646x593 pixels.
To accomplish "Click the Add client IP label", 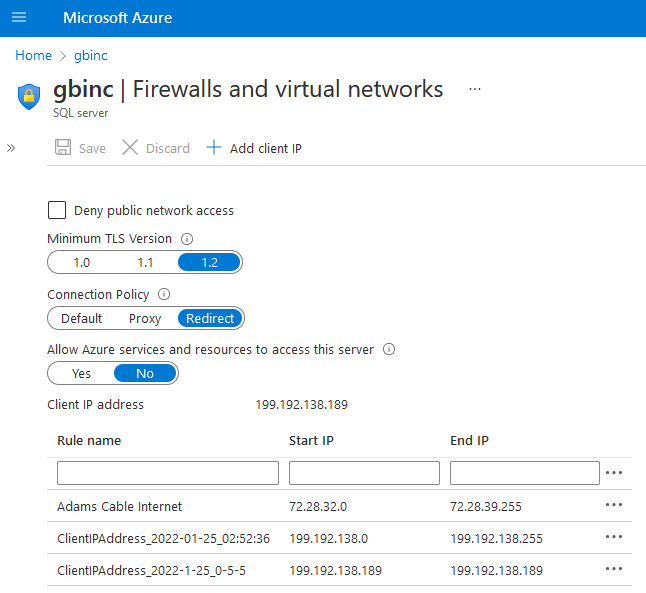I will click(266, 148).
